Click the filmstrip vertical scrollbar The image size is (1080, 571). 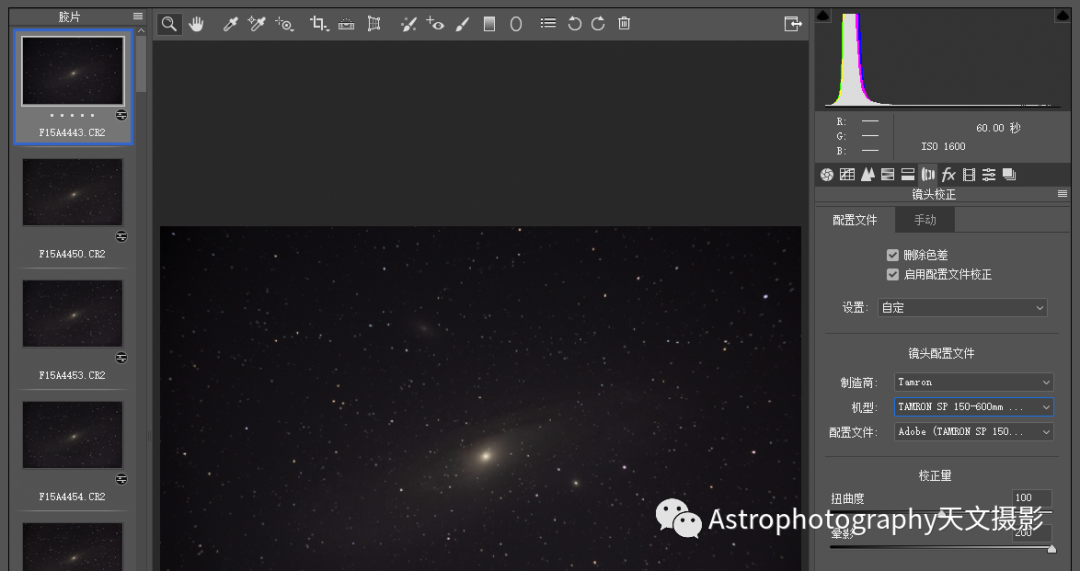[x=141, y=63]
